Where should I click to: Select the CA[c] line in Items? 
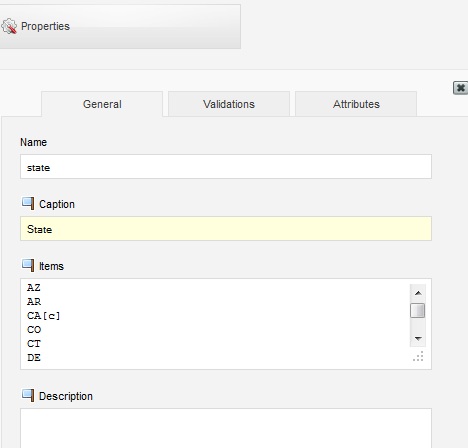point(44,316)
